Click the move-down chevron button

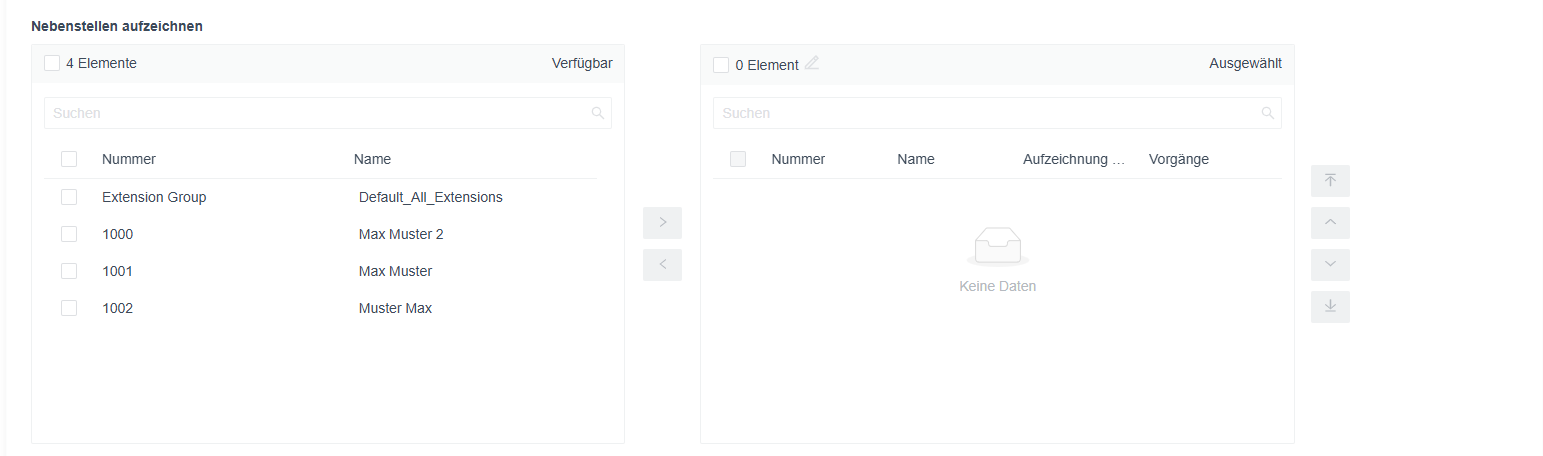(1330, 265)
